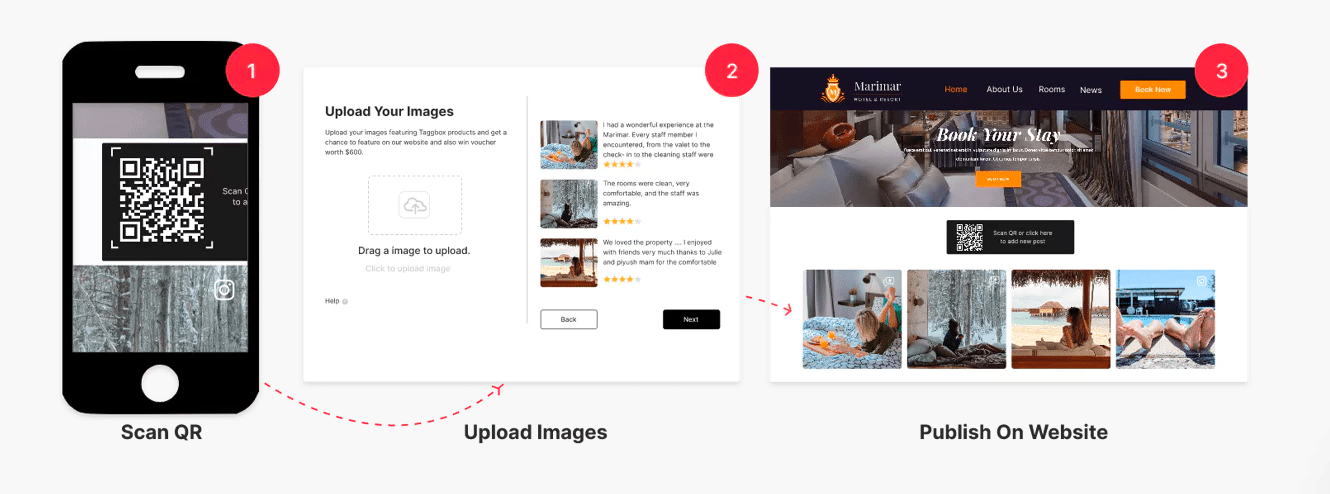Click the Help info icon

(x=345, y=301)
